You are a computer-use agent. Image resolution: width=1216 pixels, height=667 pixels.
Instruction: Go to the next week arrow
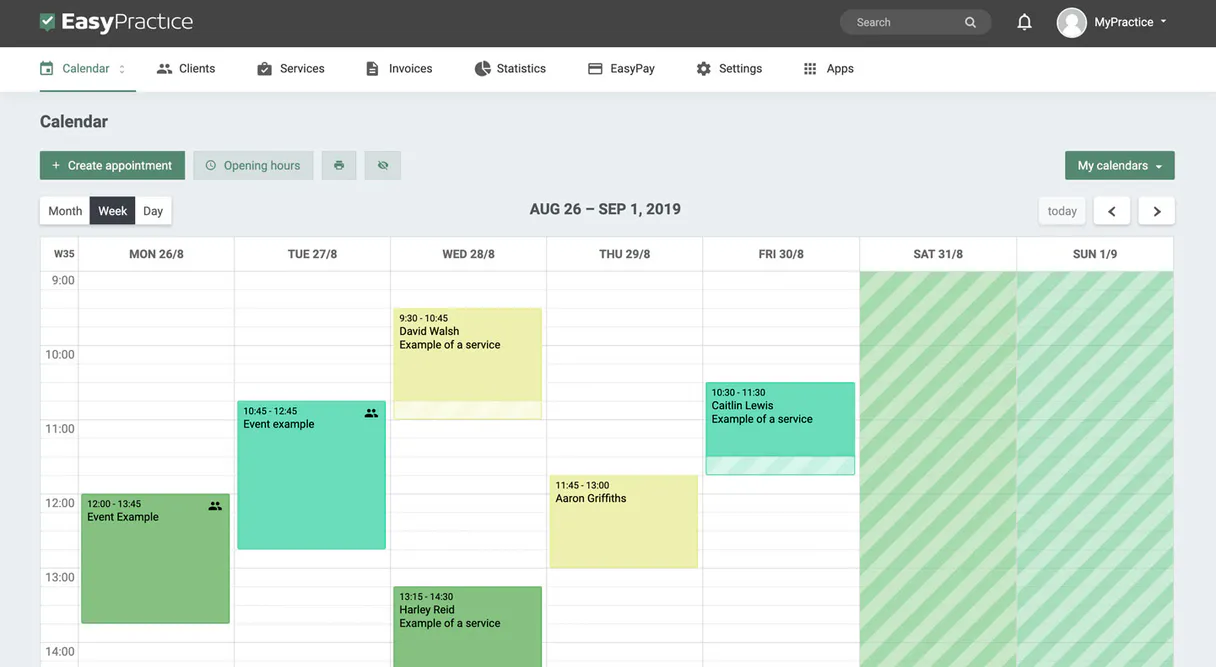(1157, 211)
